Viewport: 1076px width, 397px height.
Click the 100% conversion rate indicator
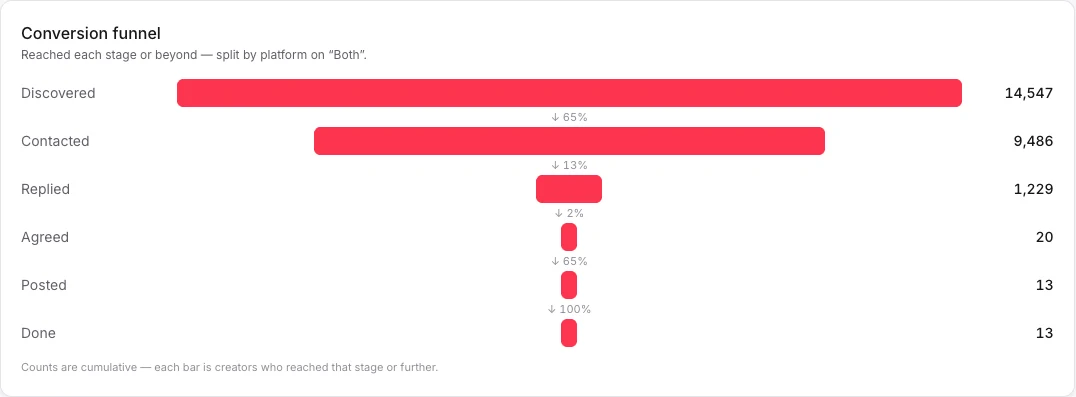[569, 309]
